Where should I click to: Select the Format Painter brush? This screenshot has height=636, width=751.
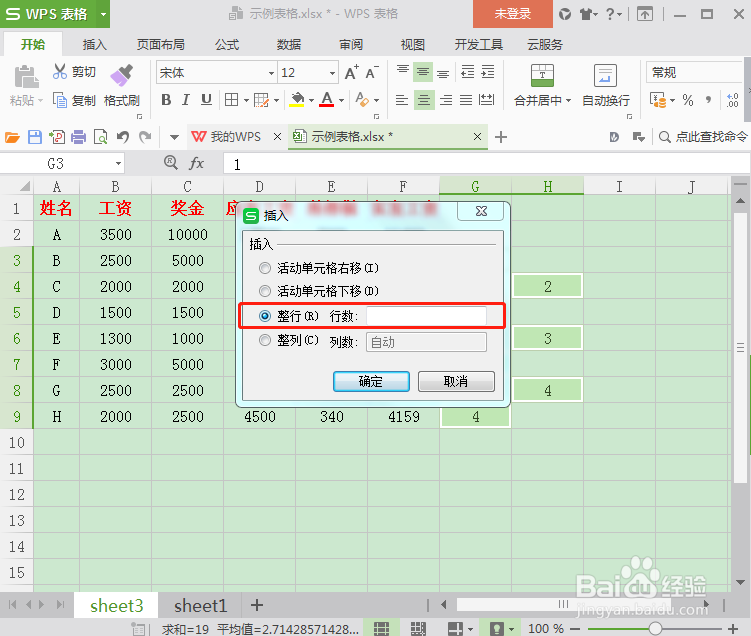pos(121,75)
